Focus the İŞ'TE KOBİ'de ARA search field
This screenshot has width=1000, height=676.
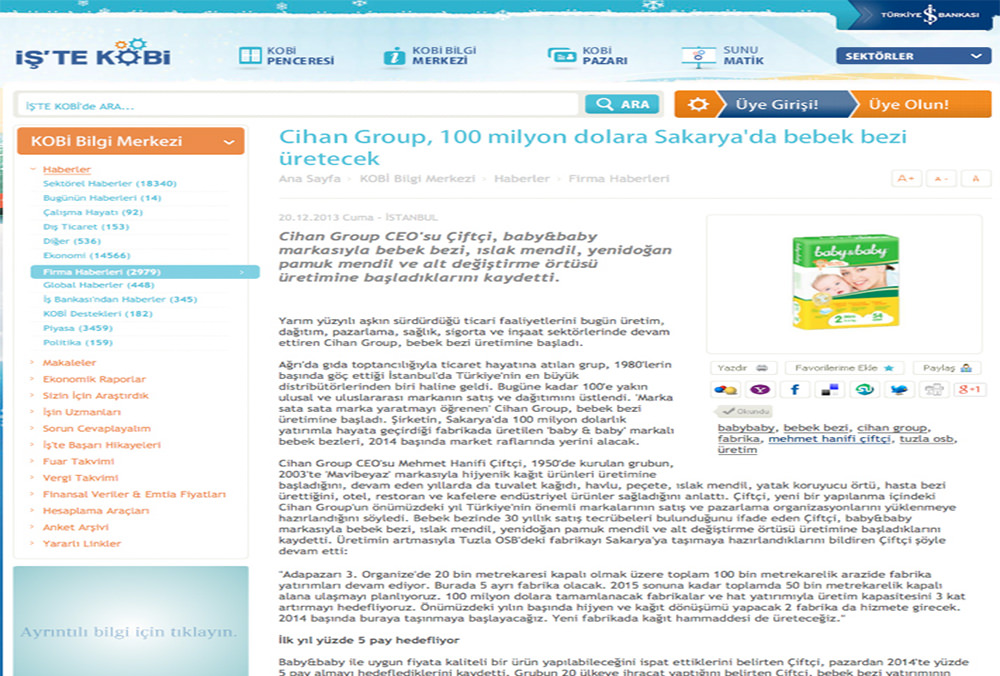tap(298, 105)
